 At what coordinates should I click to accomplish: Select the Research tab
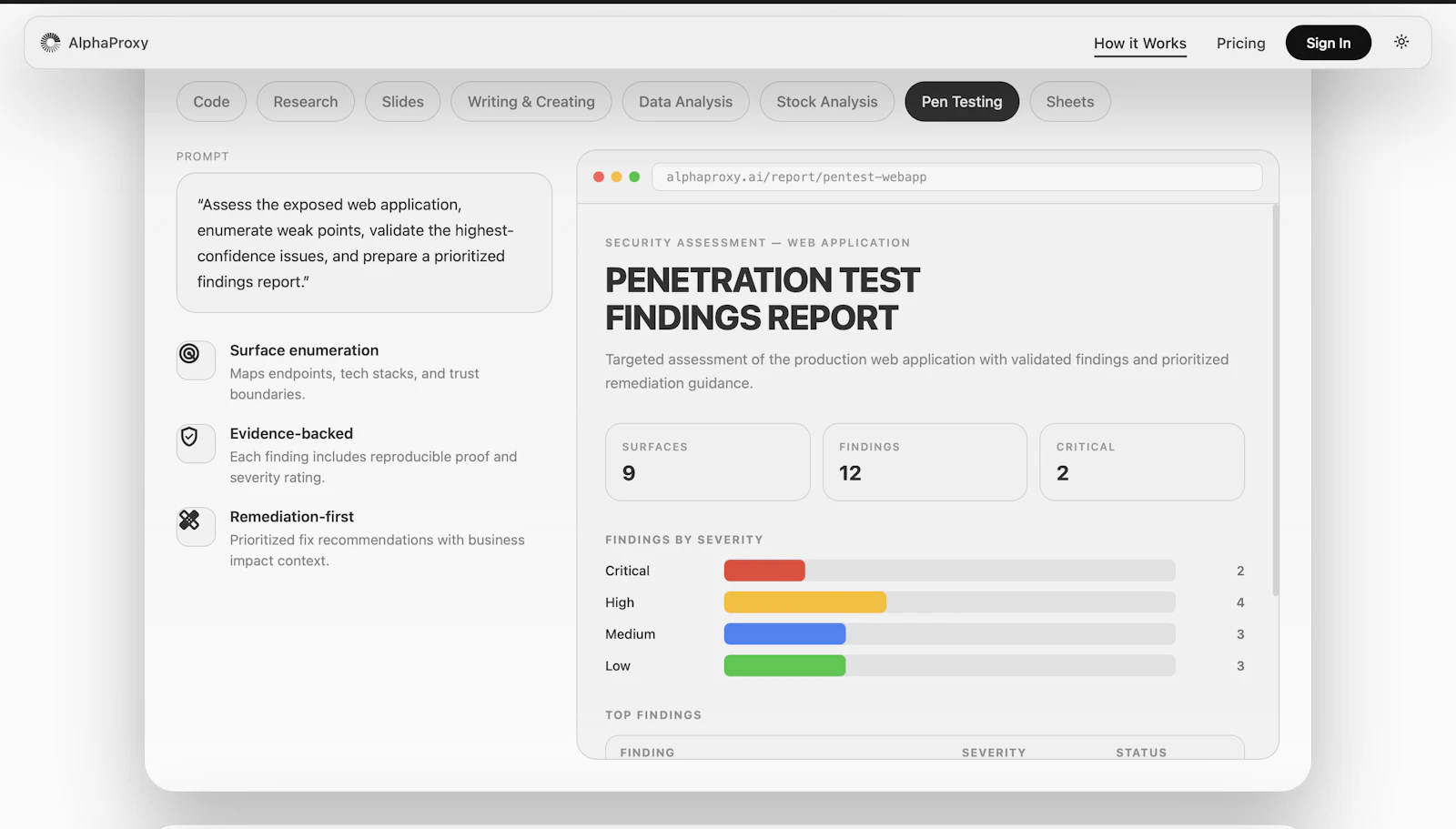pos(306,102)
